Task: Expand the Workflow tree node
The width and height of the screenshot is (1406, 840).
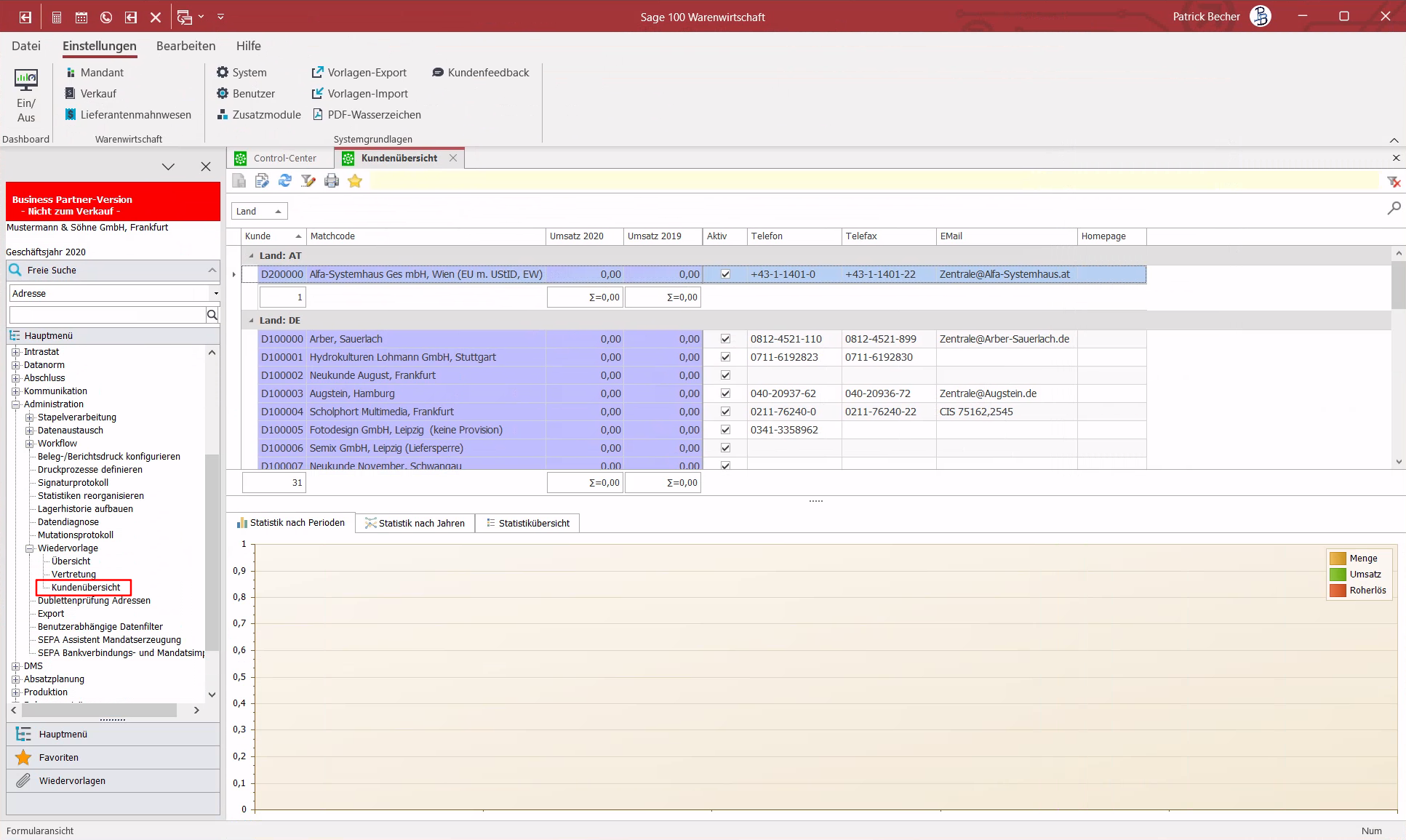Action: tap(30, 444)
